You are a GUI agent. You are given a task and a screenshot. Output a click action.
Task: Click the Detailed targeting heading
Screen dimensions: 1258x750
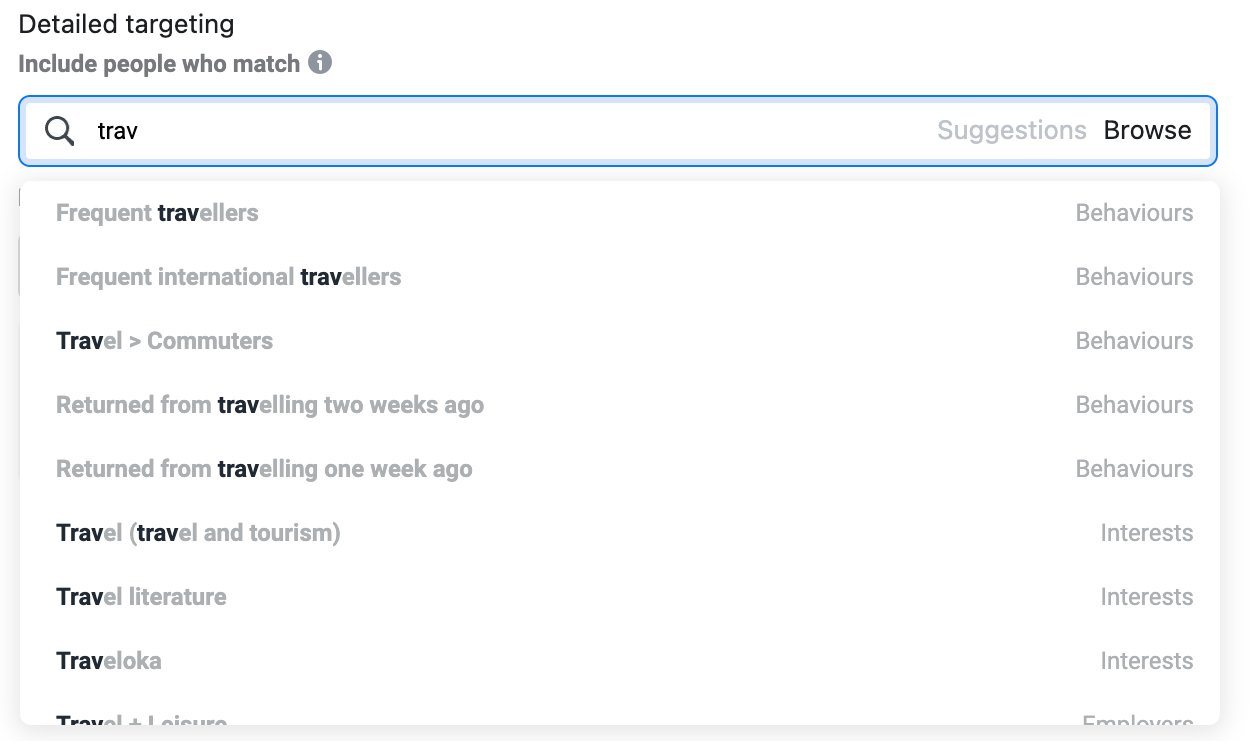click(x=126, y=23)
